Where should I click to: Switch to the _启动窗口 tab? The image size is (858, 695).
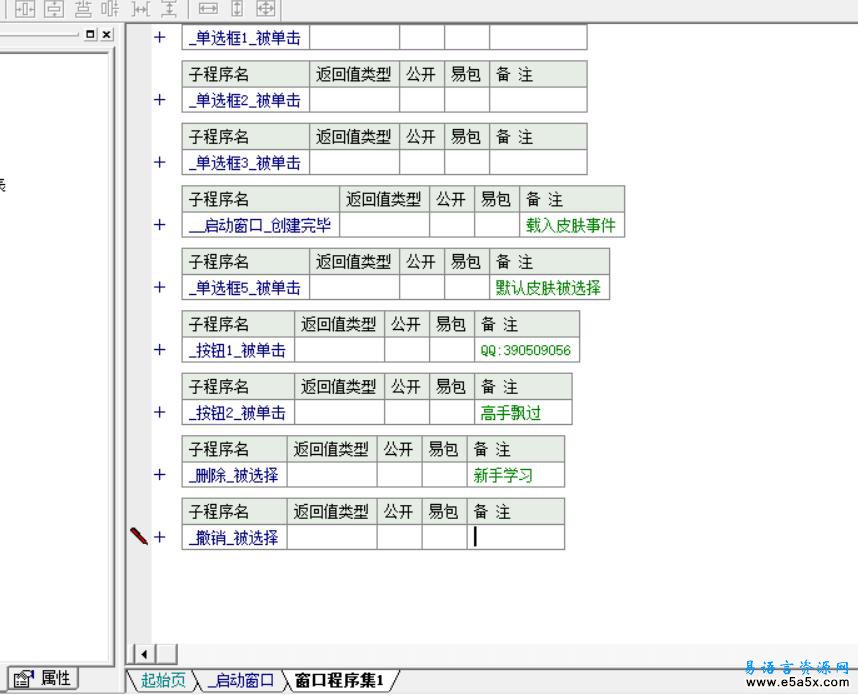241,680
